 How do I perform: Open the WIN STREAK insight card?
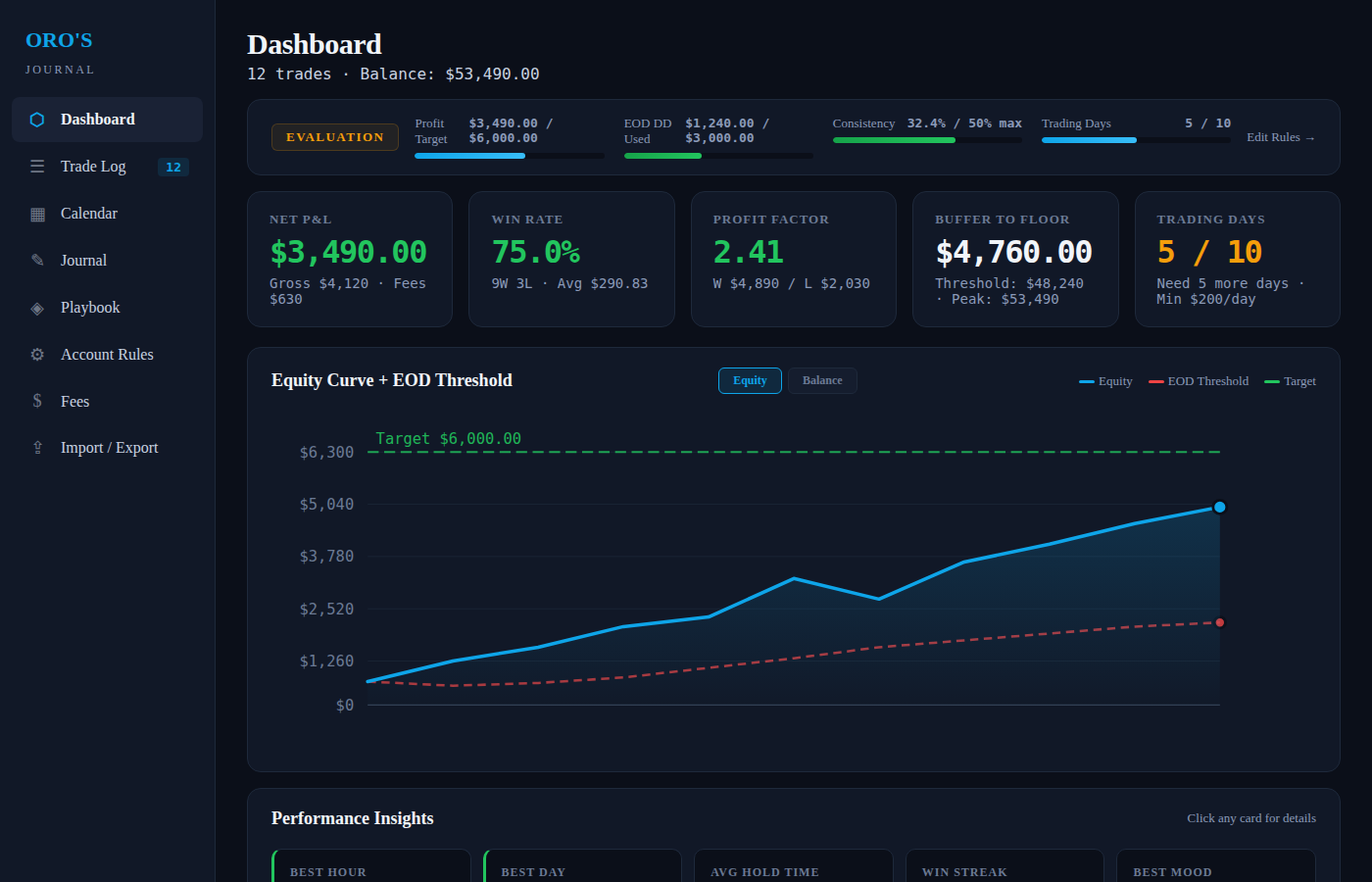coord(1004,871)
